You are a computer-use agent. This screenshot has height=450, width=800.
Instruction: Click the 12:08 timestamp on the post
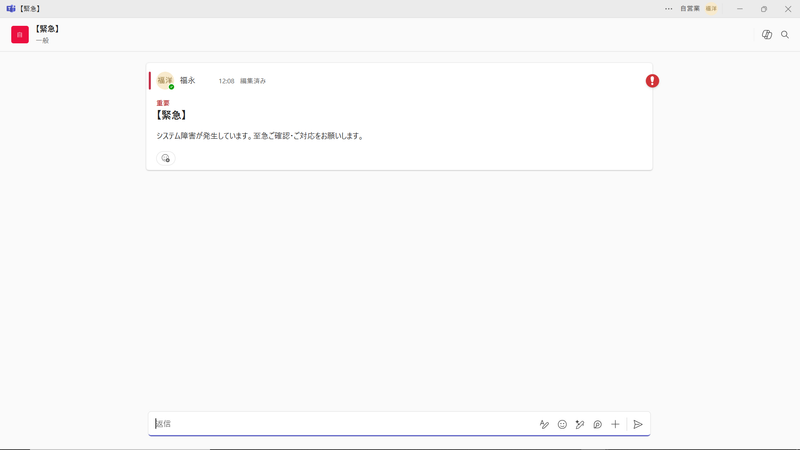(x=226, y=81)
